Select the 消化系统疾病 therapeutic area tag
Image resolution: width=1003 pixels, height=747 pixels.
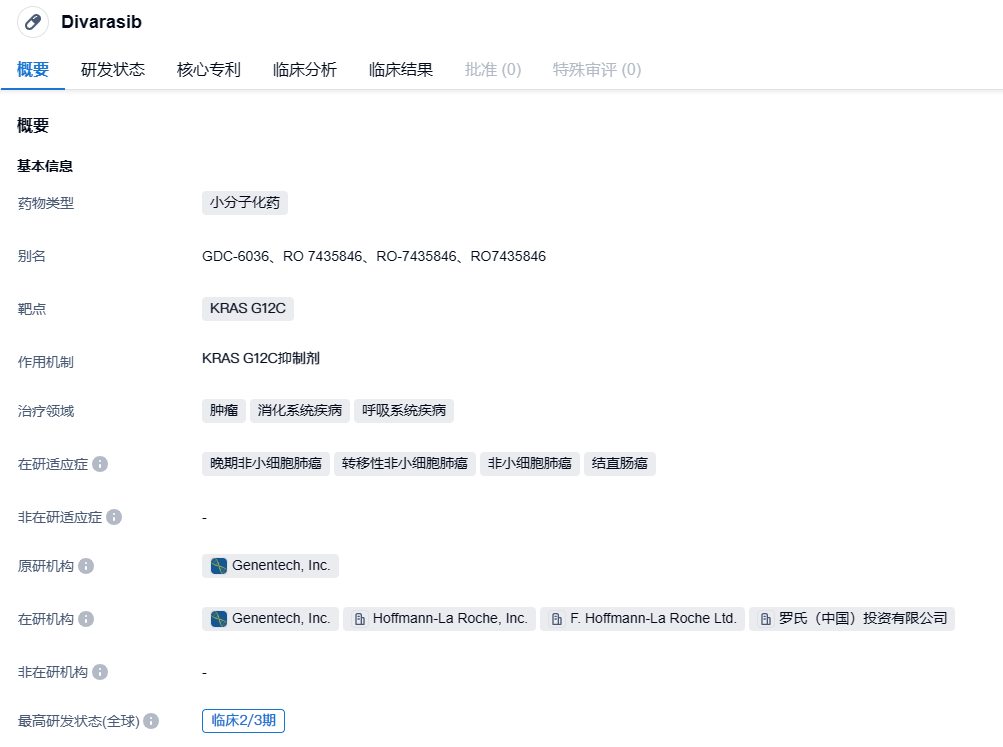pos(299,410)
